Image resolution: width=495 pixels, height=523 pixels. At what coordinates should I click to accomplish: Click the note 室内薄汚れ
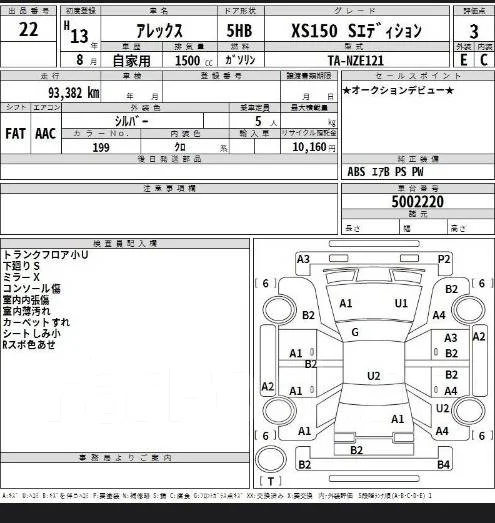click(26, 311)
